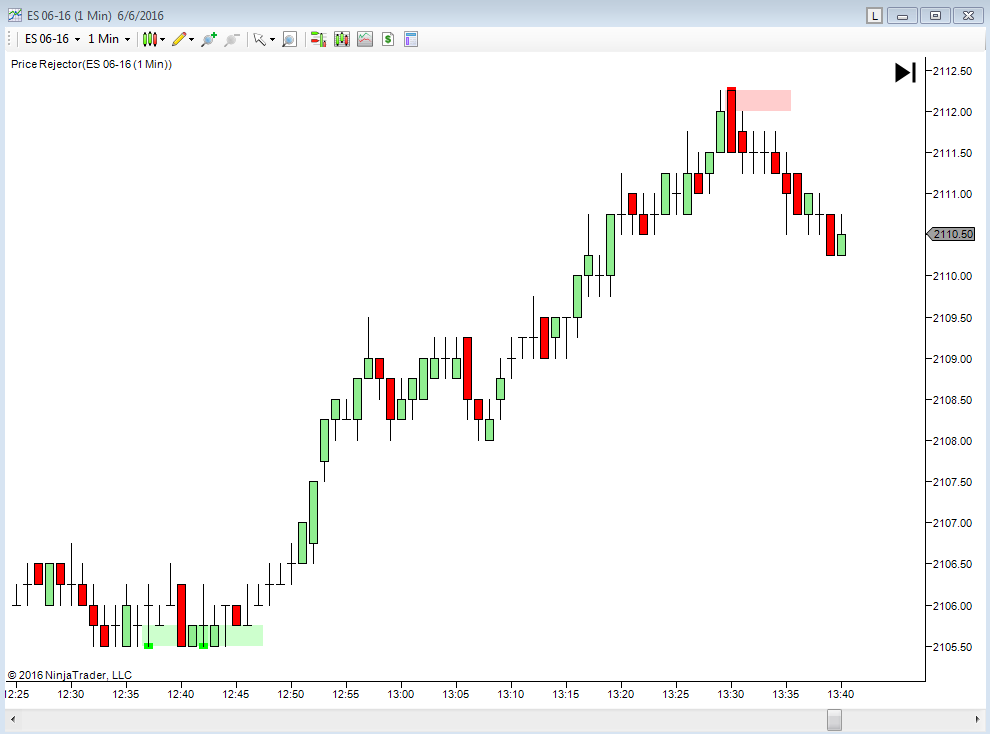
Task: Click the horizontal scrollbar thumb
Action: pos(834,720)
